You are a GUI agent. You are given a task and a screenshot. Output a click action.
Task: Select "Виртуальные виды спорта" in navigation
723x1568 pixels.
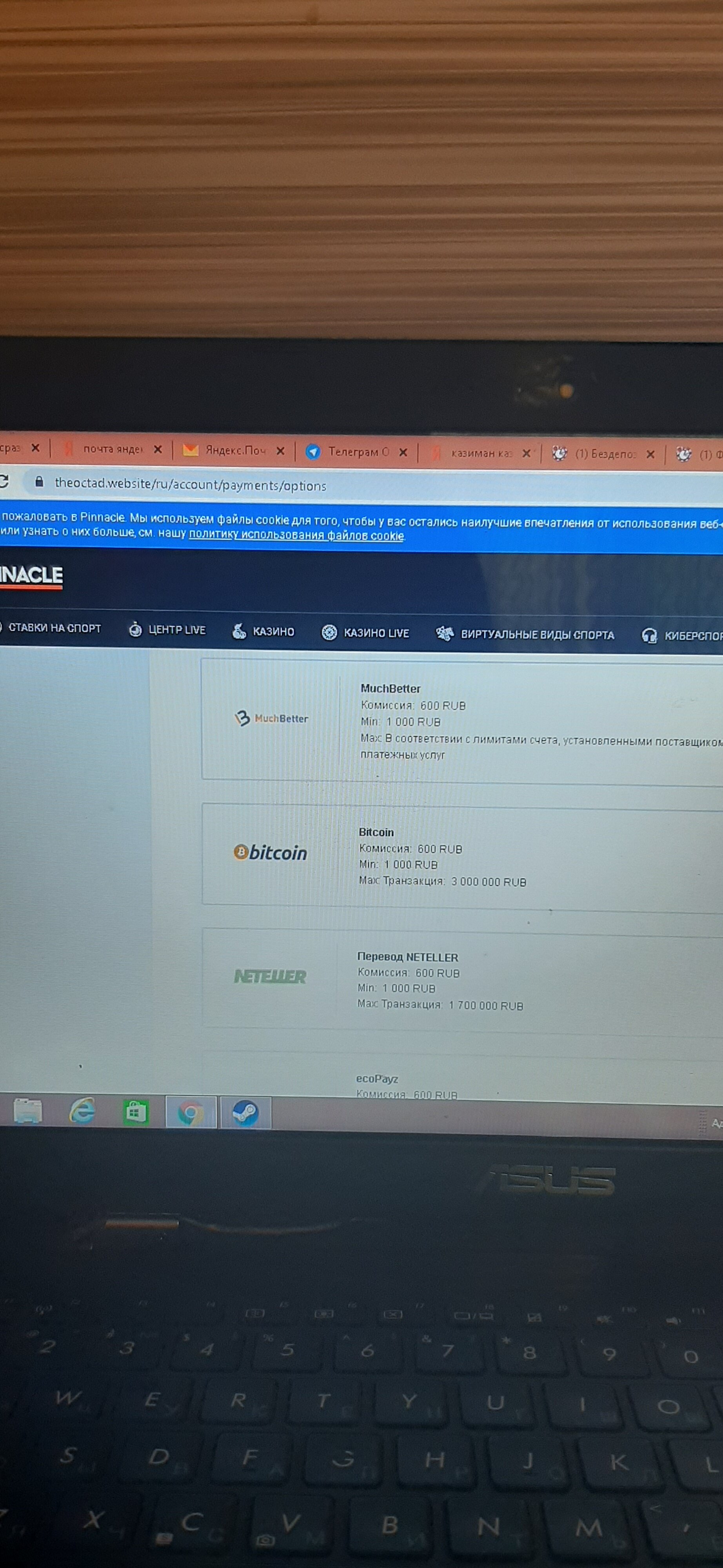click(x=525, y=634)
